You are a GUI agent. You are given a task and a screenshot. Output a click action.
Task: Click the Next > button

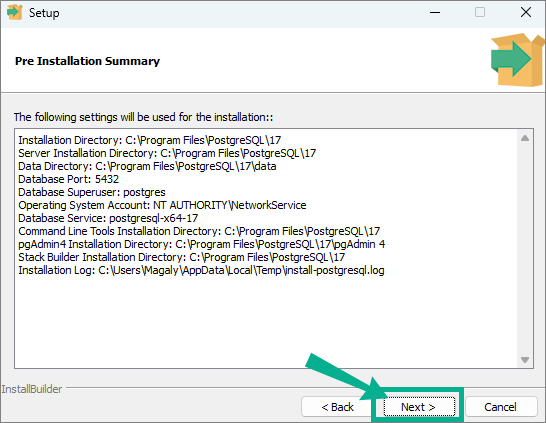419,406
